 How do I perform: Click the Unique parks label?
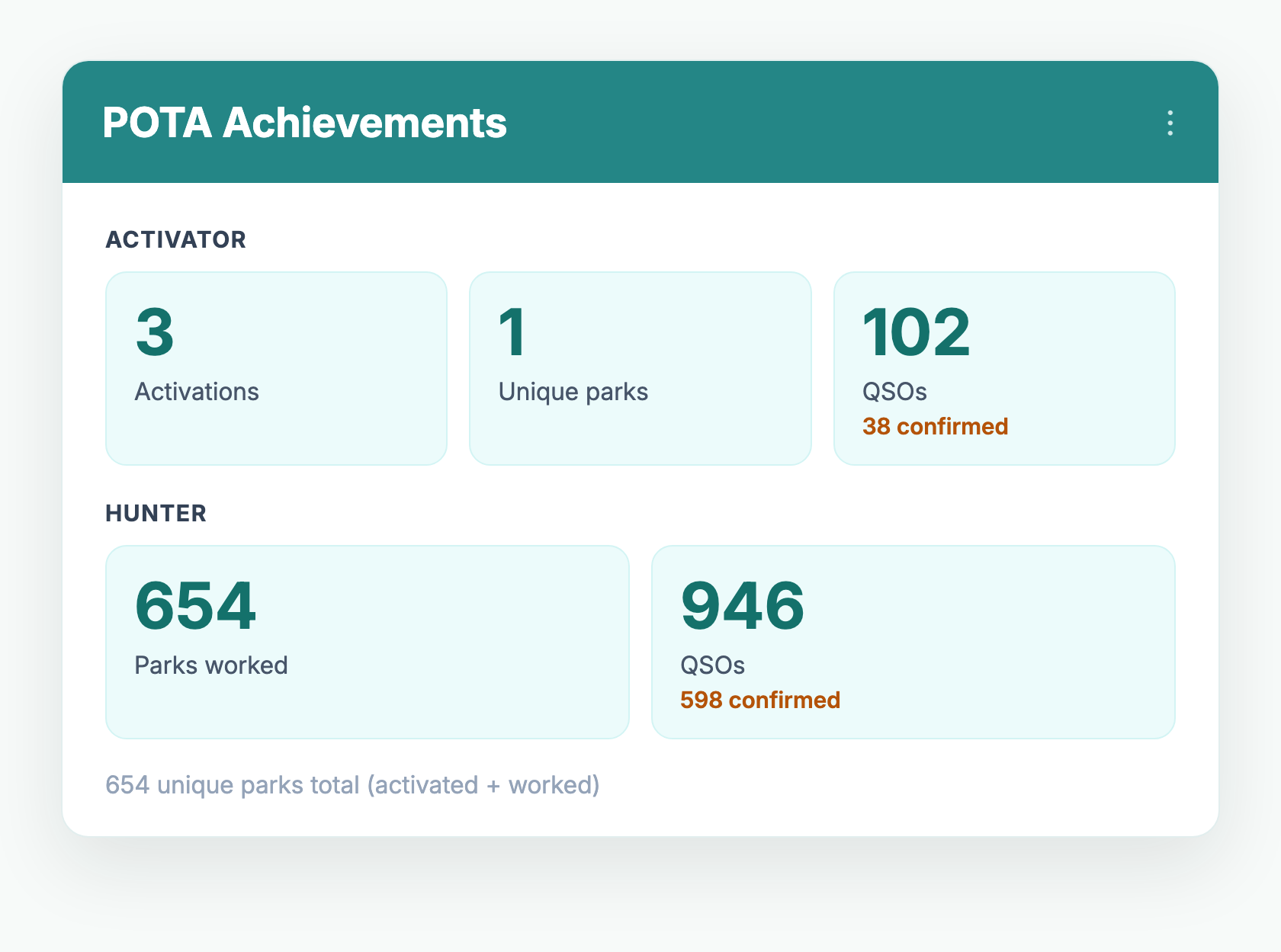[573, 392]
